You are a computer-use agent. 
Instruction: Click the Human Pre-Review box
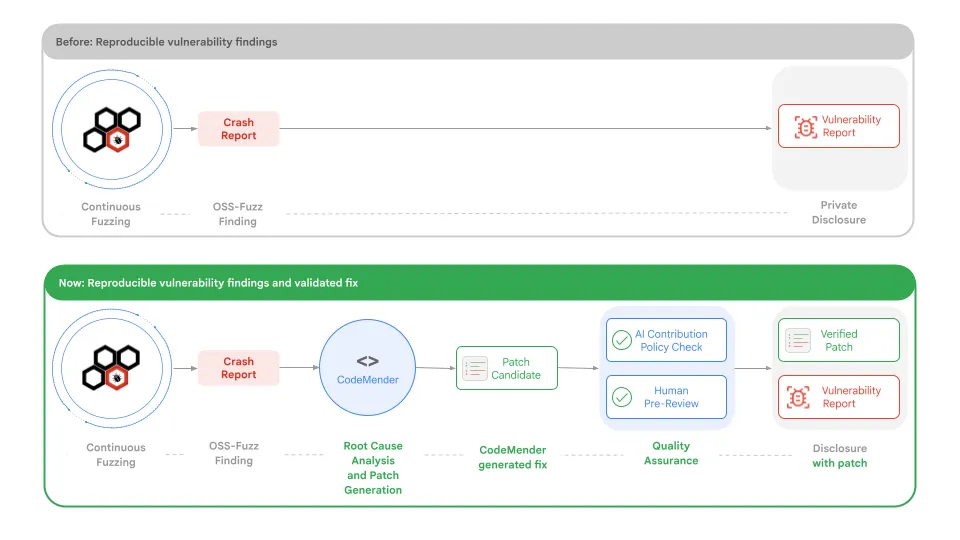[666, 397]
